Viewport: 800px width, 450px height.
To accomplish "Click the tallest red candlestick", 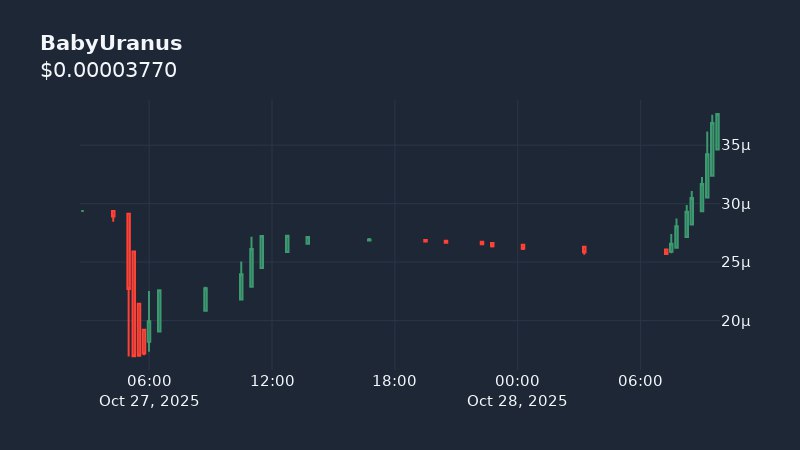I will pos(129,284).
